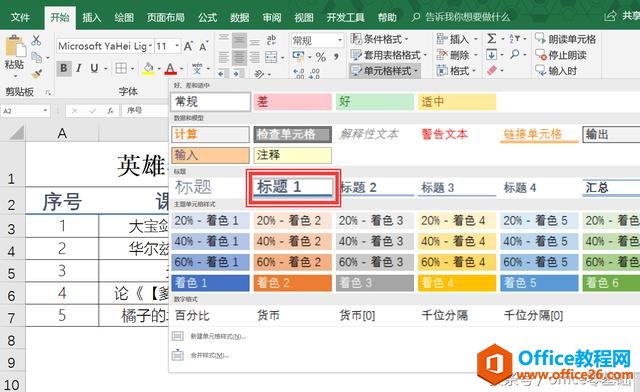Open the font size dropdown
The width and height of the screenshot is (640, 392).
pyautogui.click(x=177, y=46)
